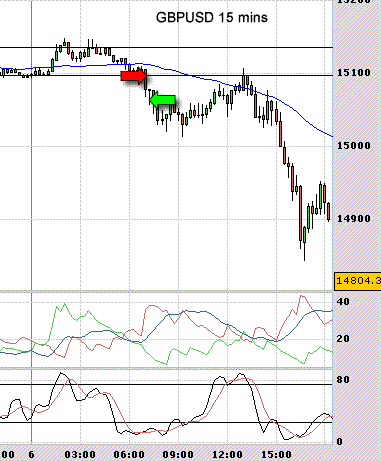Click the yellow 14804.3 current price tag
This screenshot has width=381, height=461.
[358, 281]
